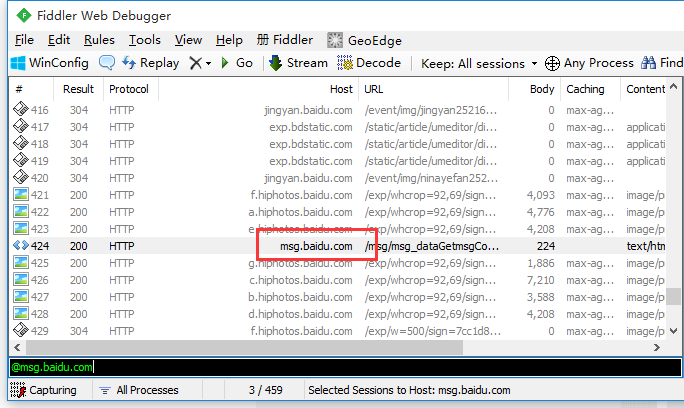684x408 pixels.
Task: Open the View menu
Action: click(188, 40)
